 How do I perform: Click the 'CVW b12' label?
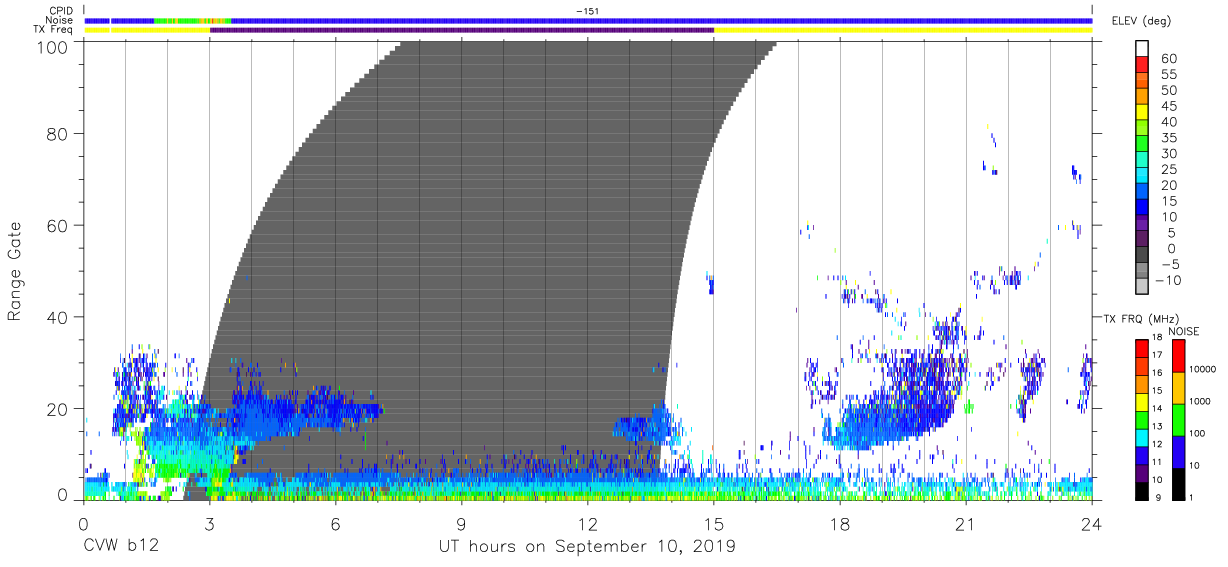coord(120,547)
